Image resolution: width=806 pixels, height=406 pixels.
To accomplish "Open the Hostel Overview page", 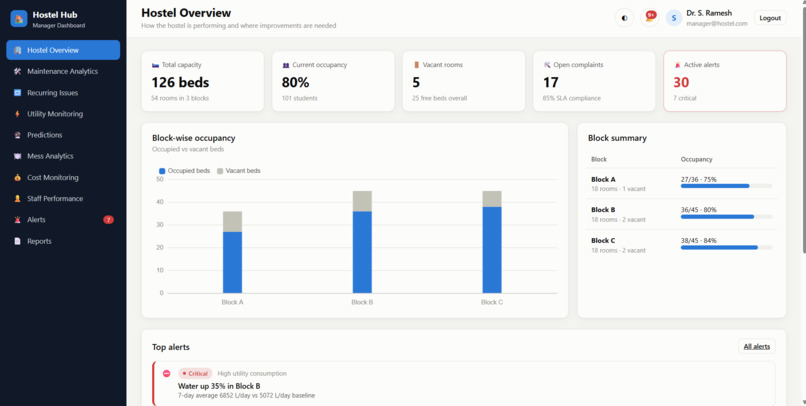I will (x=63, y=50).
